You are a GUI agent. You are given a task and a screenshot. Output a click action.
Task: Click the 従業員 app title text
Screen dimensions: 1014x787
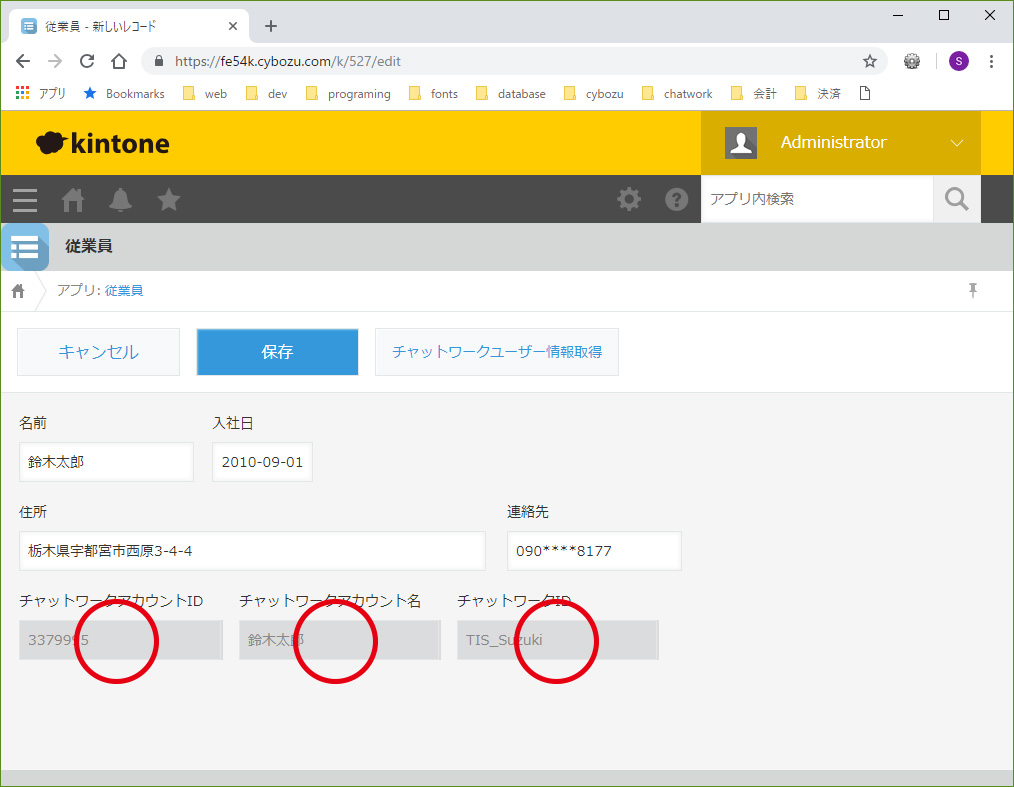89,246
